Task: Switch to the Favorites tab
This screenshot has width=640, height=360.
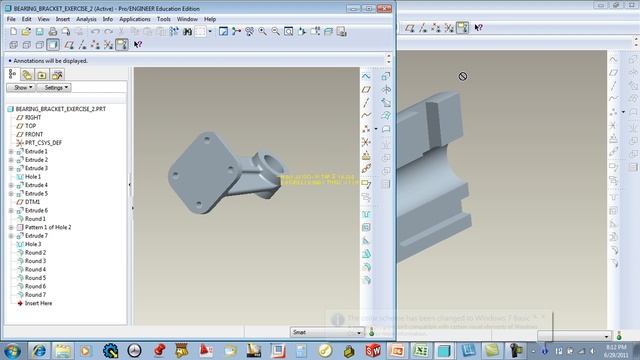Action: [x=42, y=75]
